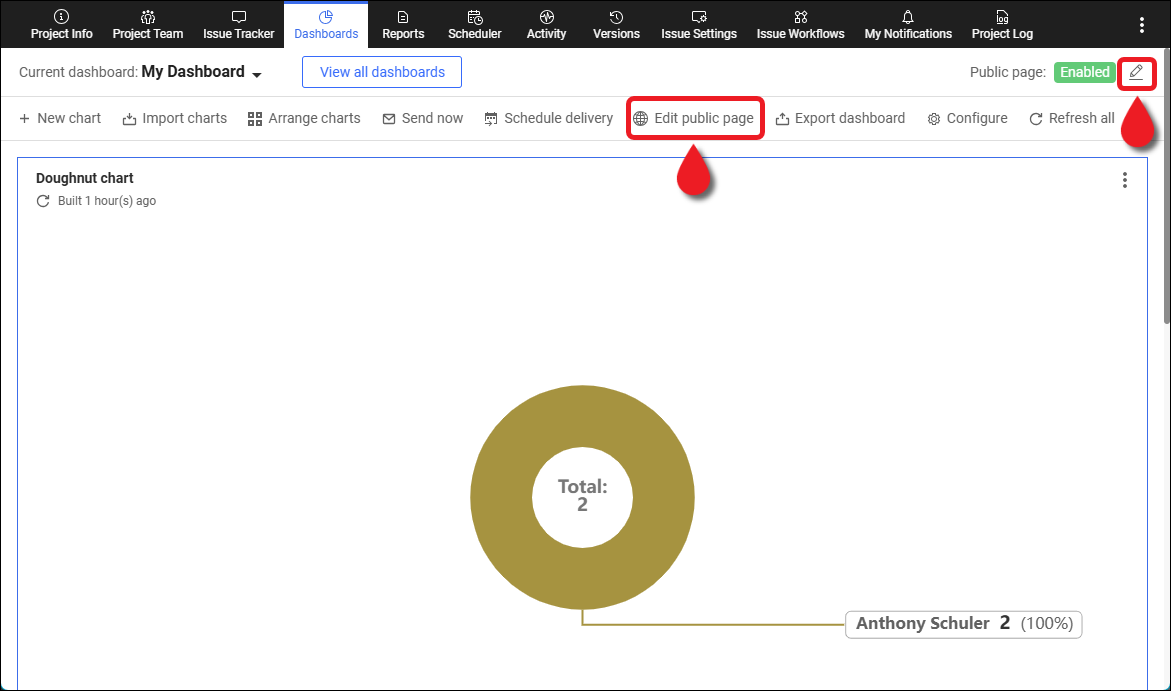Click the Anthony Schuler chart label
This screenshot has width=1171, height=691.
[x=963, y=624]
